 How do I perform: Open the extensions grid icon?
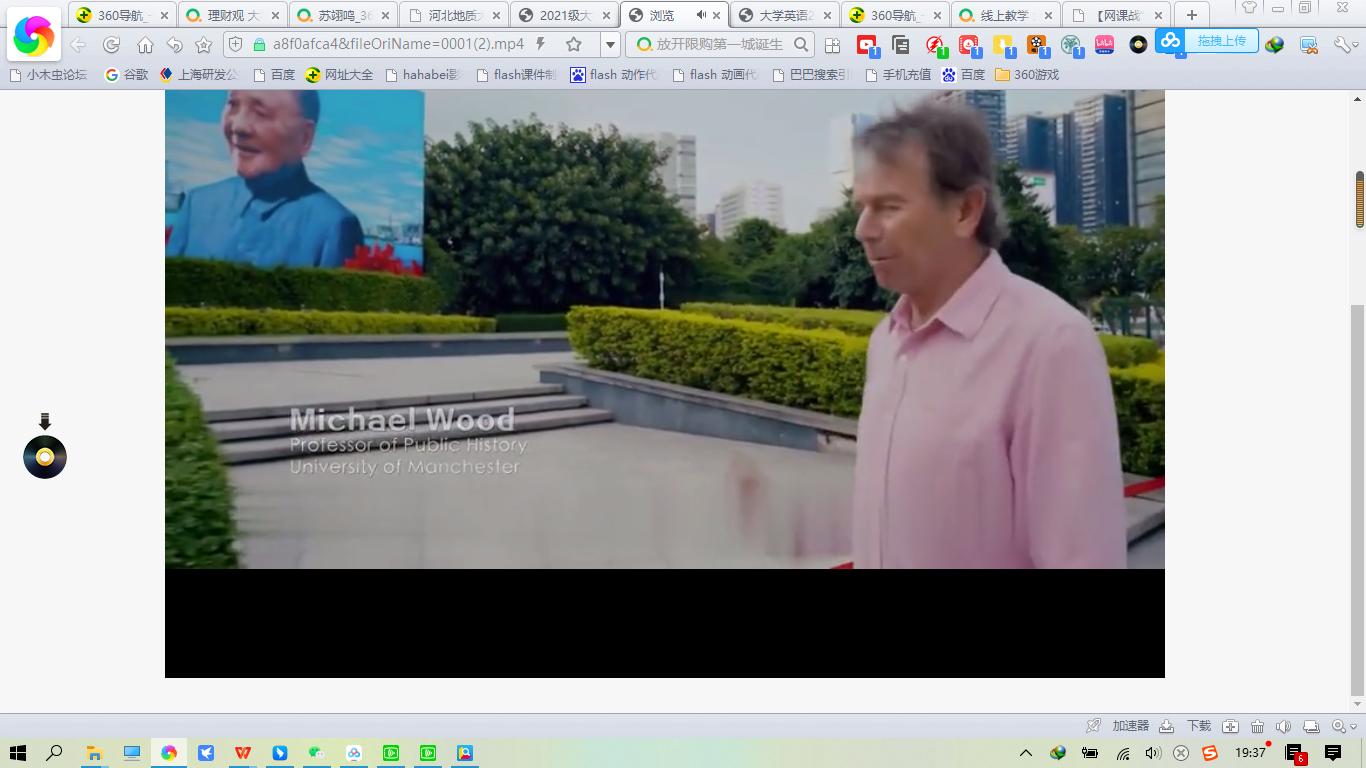click(832, 45)
